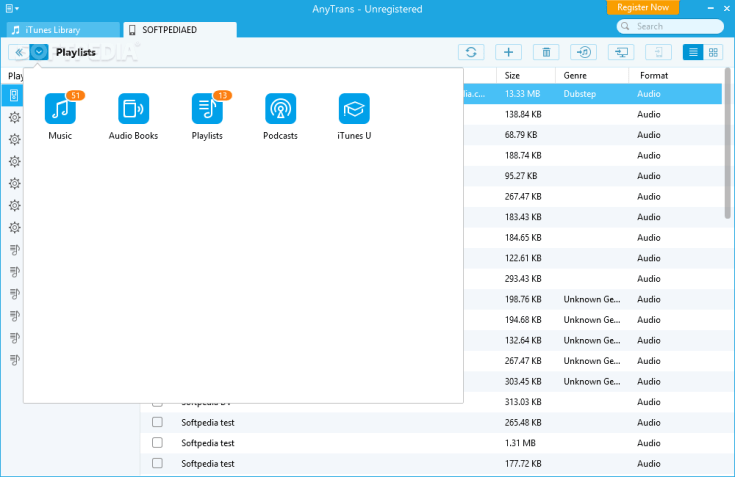Open the Music category
The height and width of the screenshot is (477, 735).
[x=60, y=115]
